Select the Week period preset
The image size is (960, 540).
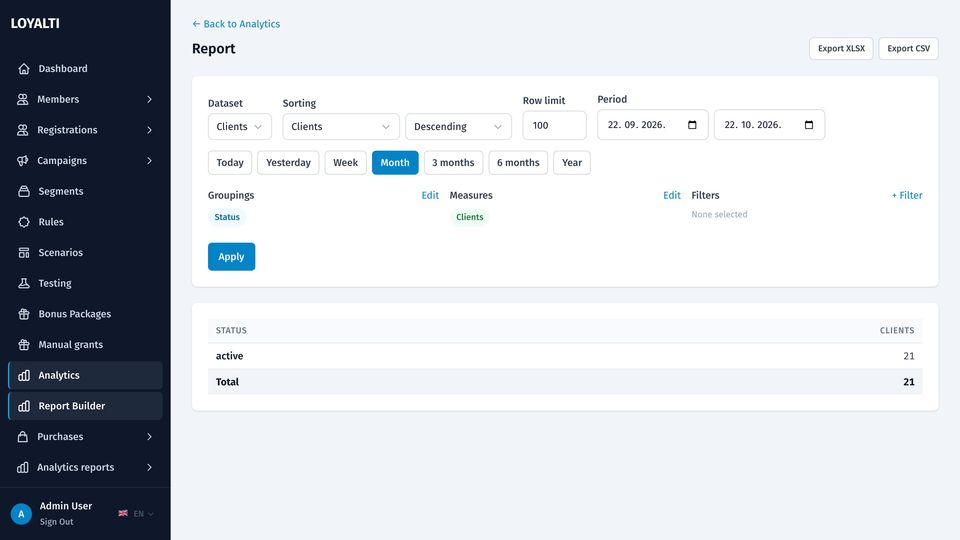coord(345,163)
